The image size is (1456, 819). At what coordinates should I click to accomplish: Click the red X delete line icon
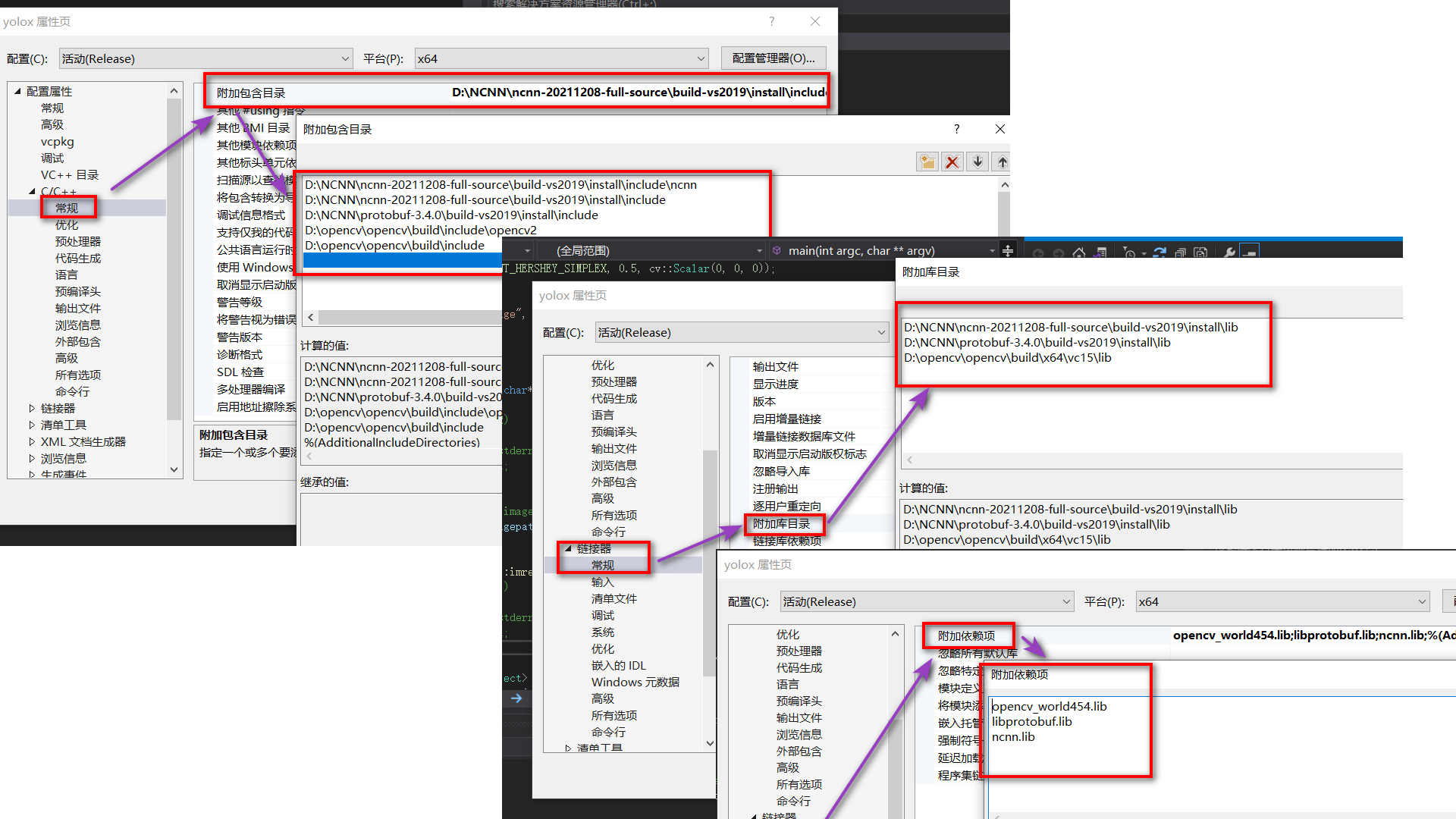point(952,162)
